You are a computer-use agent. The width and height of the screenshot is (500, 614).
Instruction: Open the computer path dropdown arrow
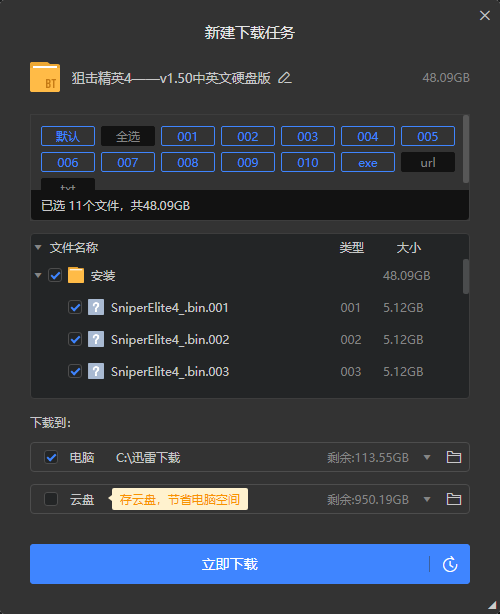[x=427, y=457]
